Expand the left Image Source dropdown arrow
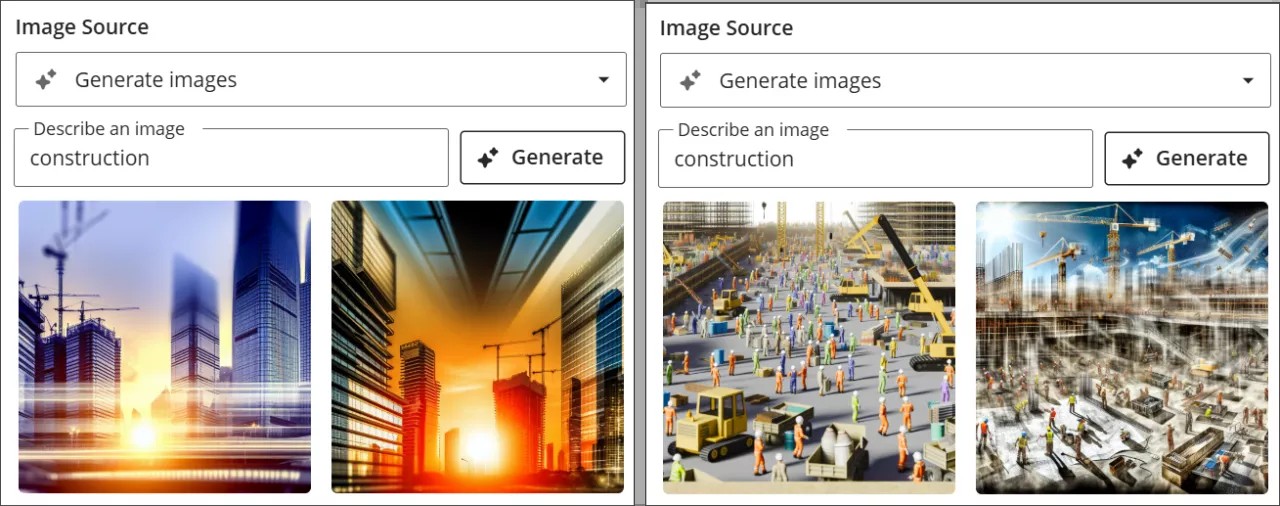Image resolution: width=1280 pixels, height=506 pixels. pos(603,80)
